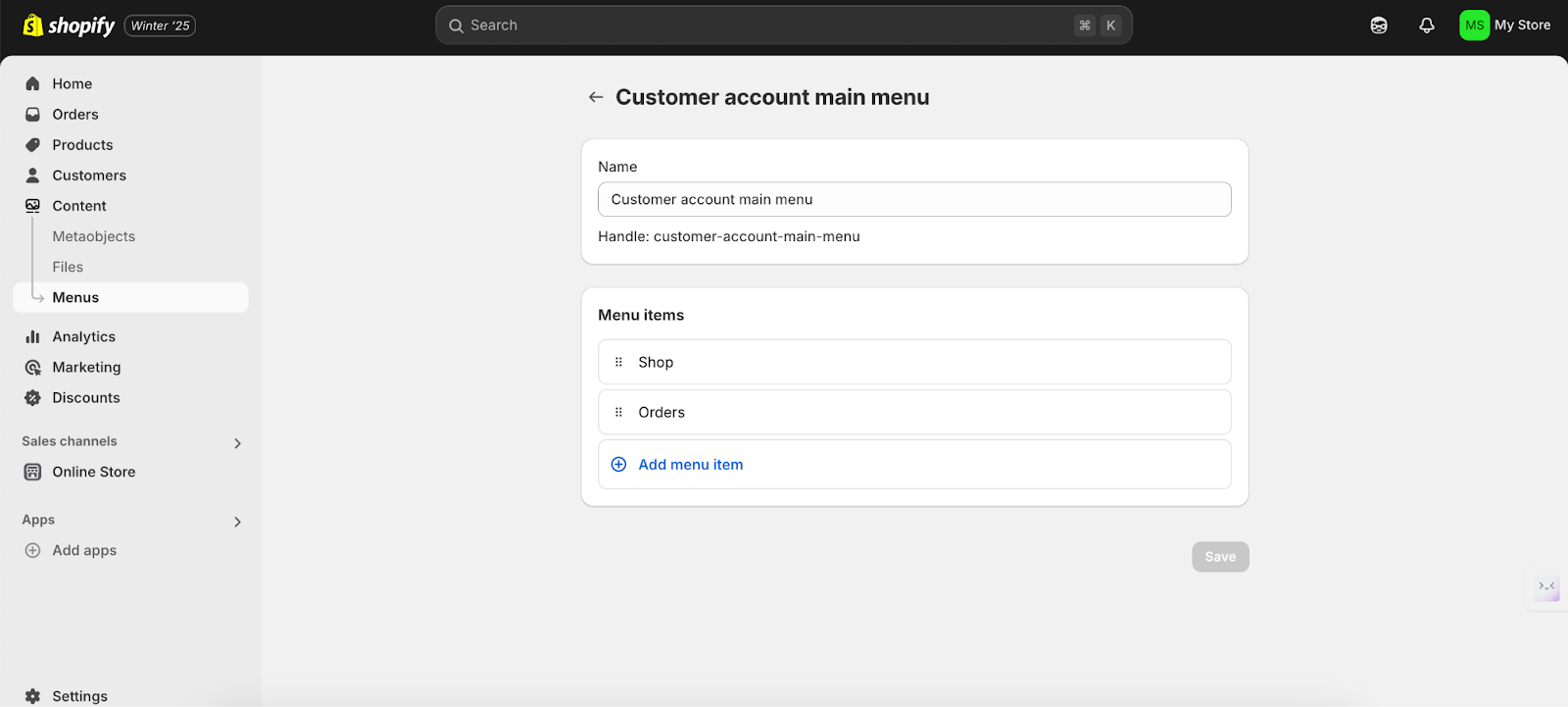Image resolution: width=1568 pixels, height=707 pixels.
Task: Select Metaobjects under Content
Action: 94,236
